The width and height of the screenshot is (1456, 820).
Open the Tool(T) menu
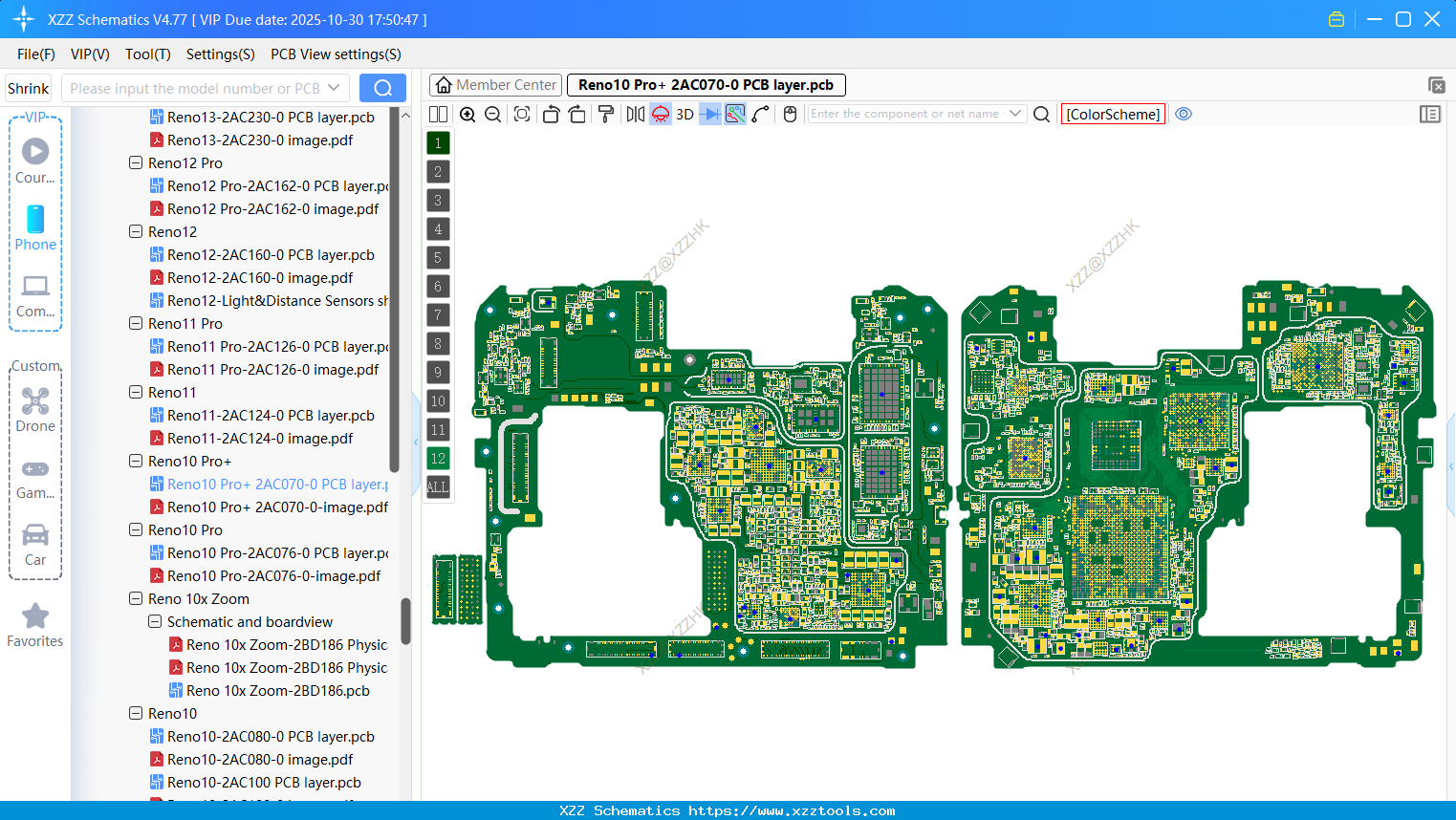tap(147, 54)
